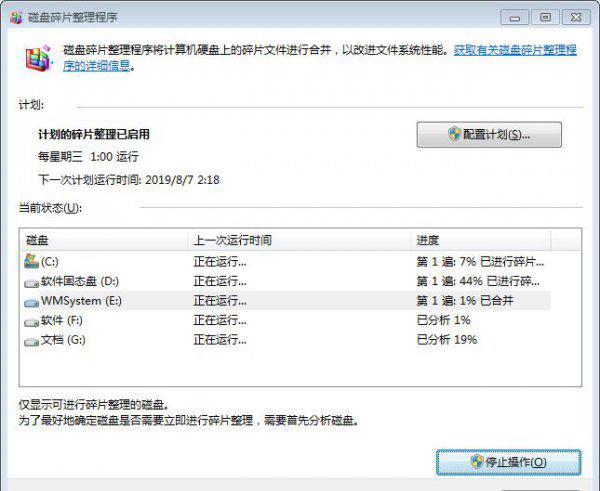Click the shield icon on 配置计划 button
Screen dimensions: 600x491
coord(454,134)
